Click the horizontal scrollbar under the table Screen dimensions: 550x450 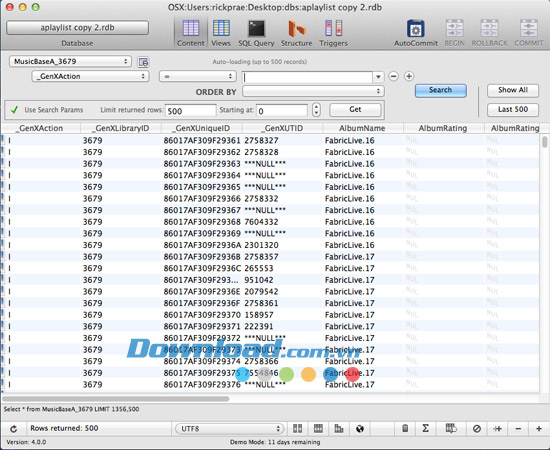coord(116,398)
